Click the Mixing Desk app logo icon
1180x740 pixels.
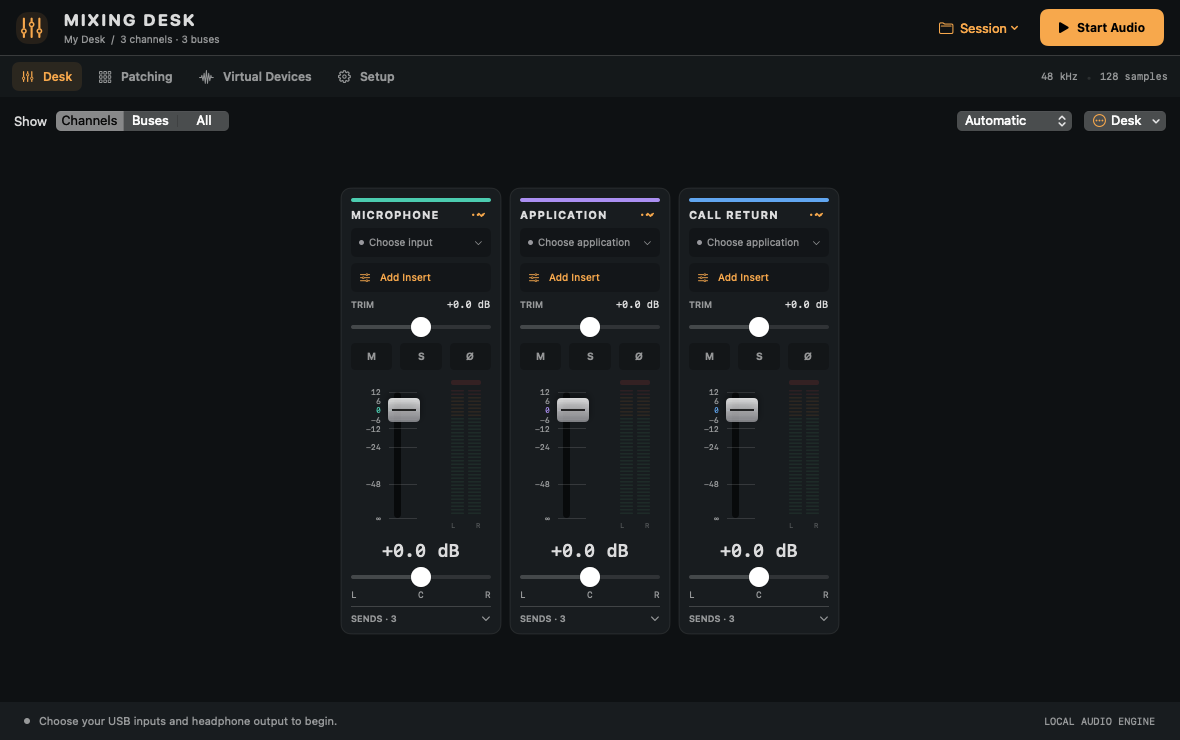click(x=32, y=28)
